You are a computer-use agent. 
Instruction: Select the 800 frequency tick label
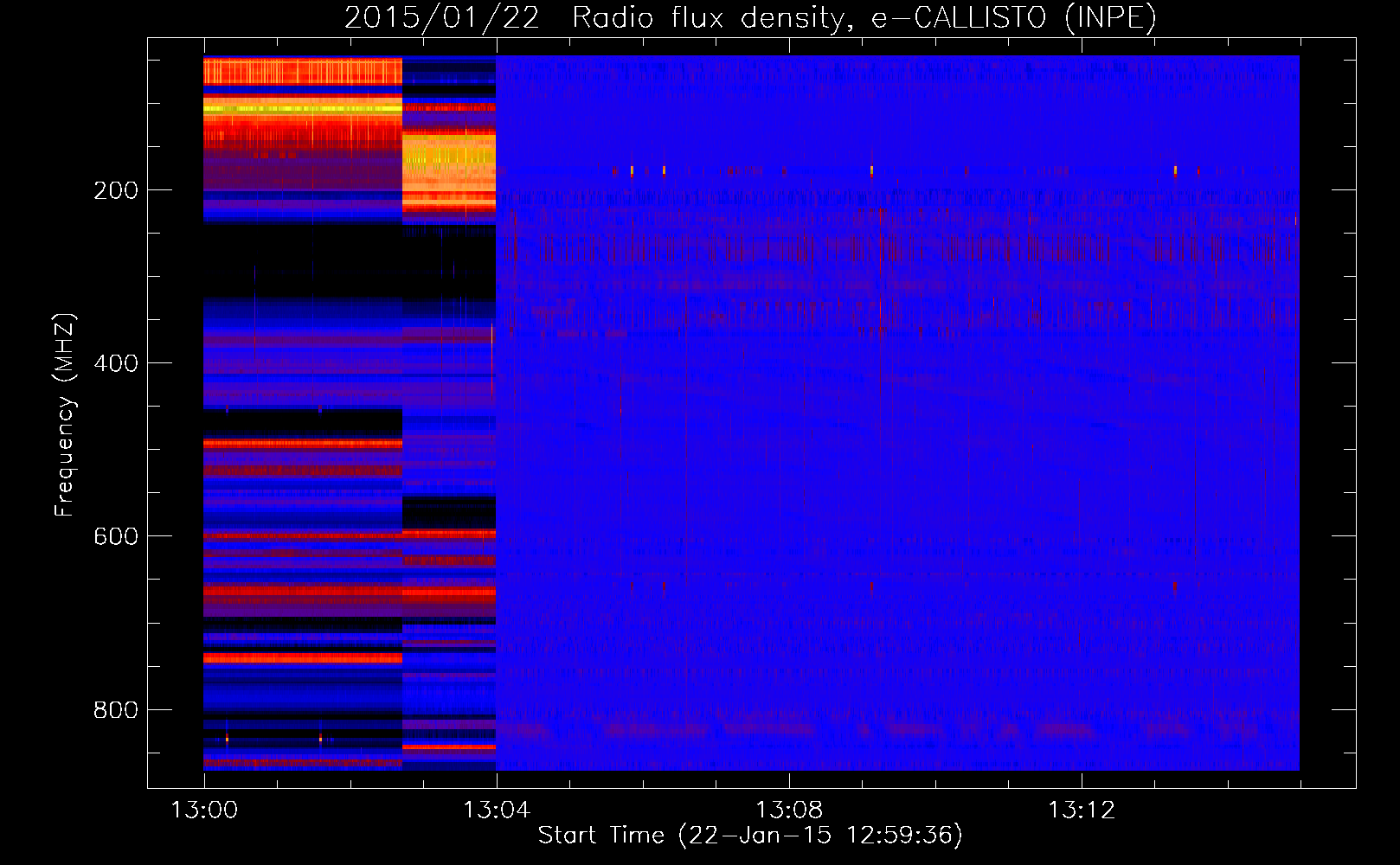[x=116, y=710]
